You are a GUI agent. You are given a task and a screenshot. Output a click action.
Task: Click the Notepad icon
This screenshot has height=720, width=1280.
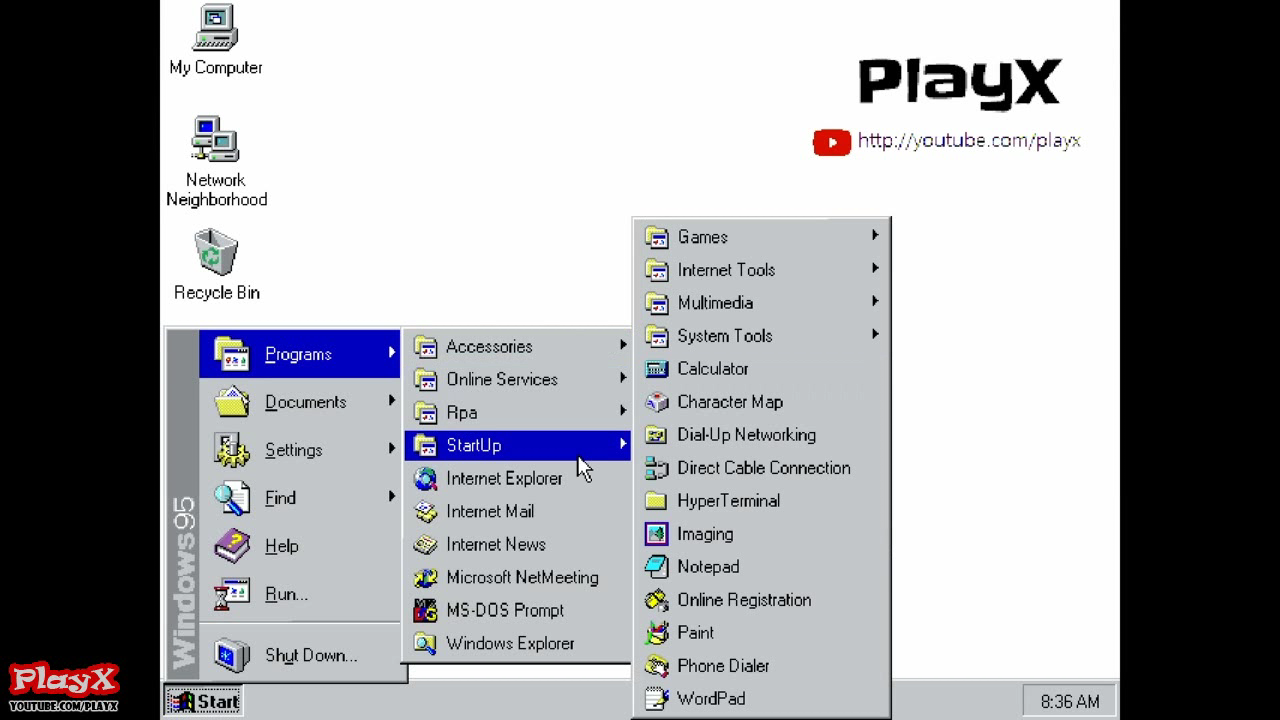(x=656, y=567)
